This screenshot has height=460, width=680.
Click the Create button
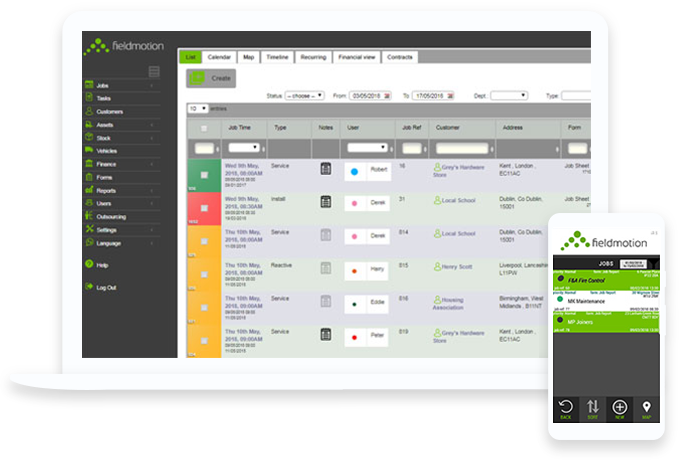point(211,78)
